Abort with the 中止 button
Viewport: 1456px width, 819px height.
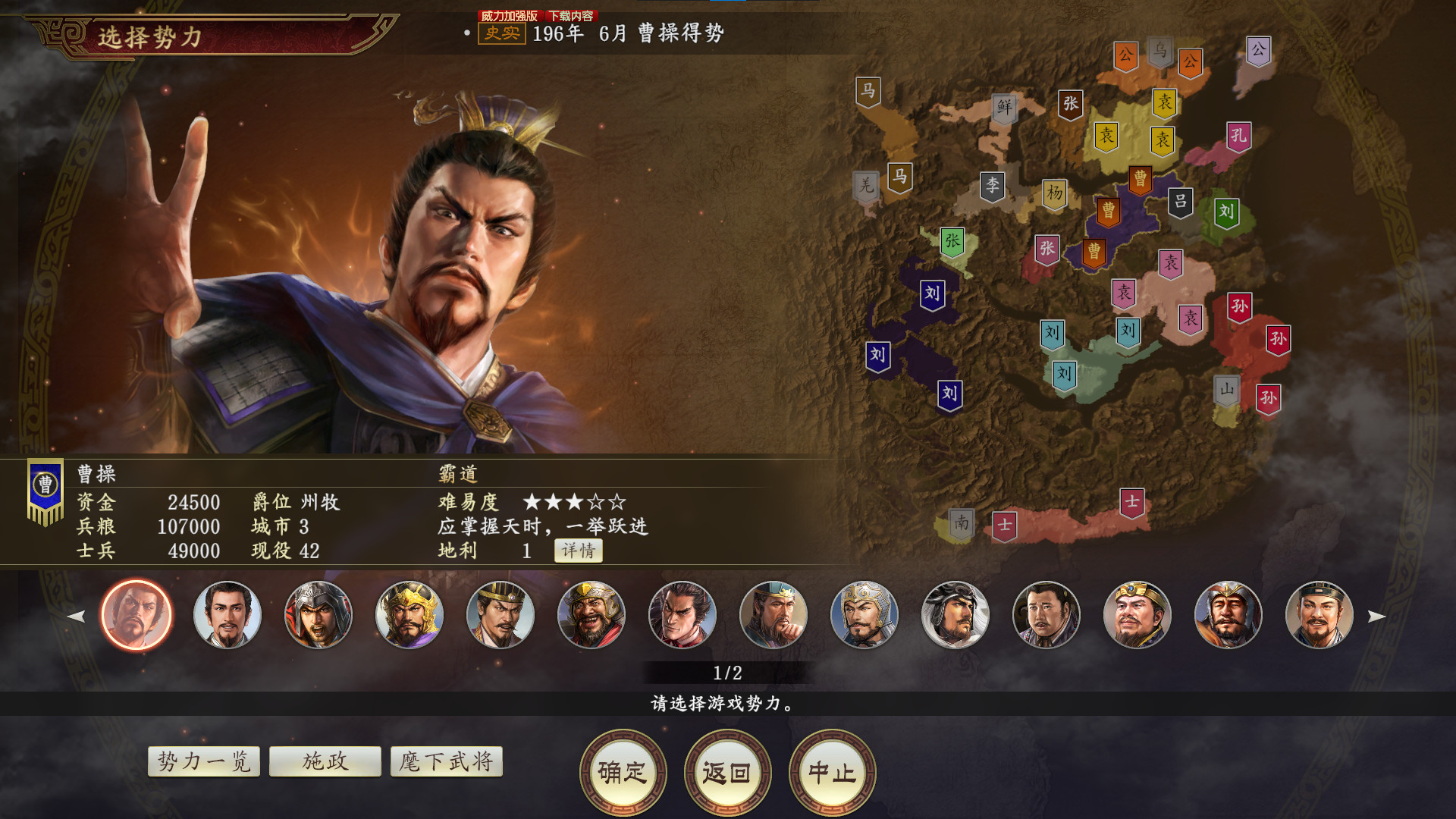coord(832,773)
